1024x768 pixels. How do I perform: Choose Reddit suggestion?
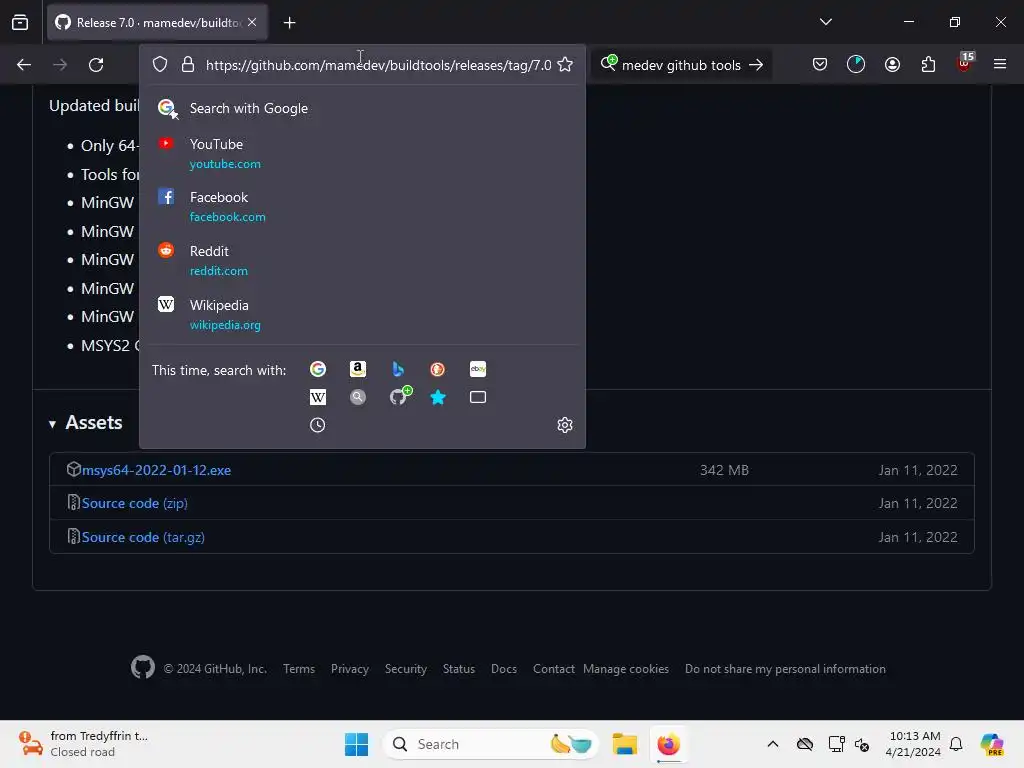(362, 261)
